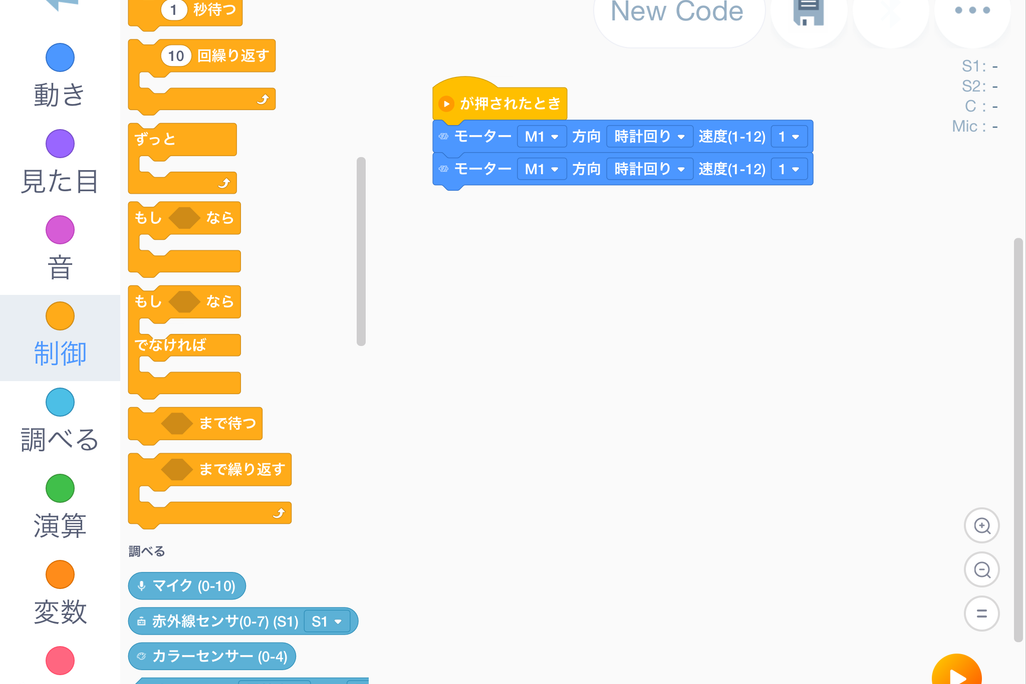Screen dimensions: 1026x684
Task: Click the color sensor icon on カラーセンサー block
Action: 141,656
